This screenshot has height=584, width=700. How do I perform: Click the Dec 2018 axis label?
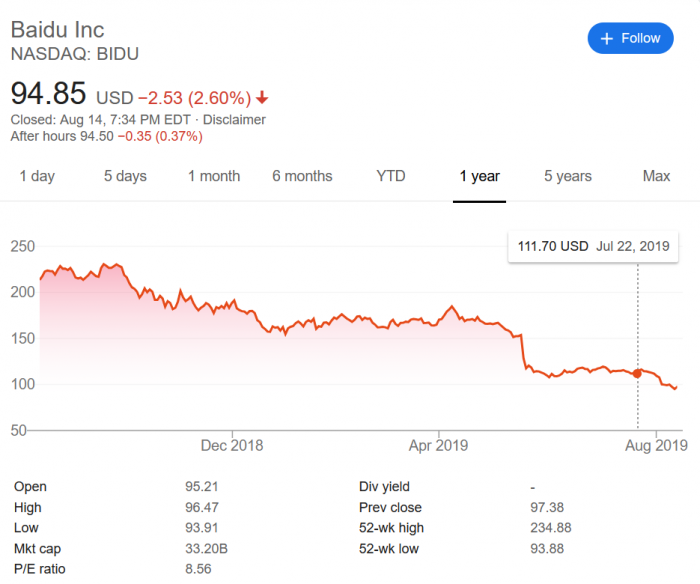tap(232, 445)
